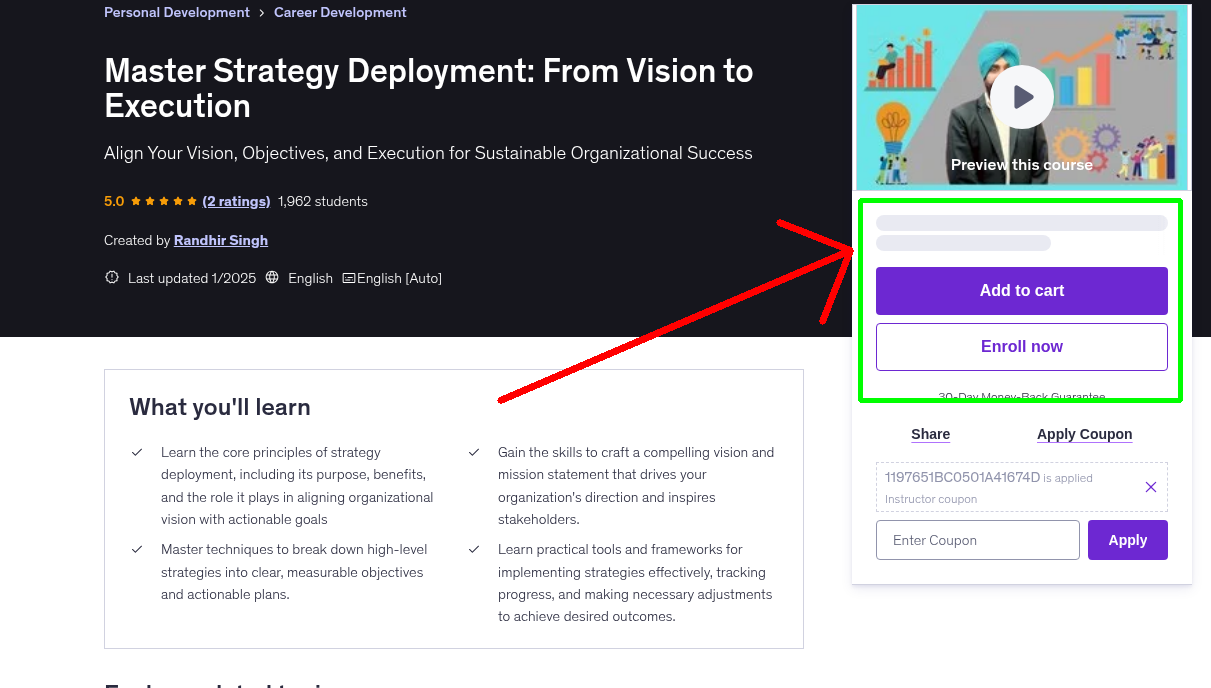Play the course preview video
Image resolution: width=1211 pixels, height=688 pixels.
click(x=1021, y=97)
